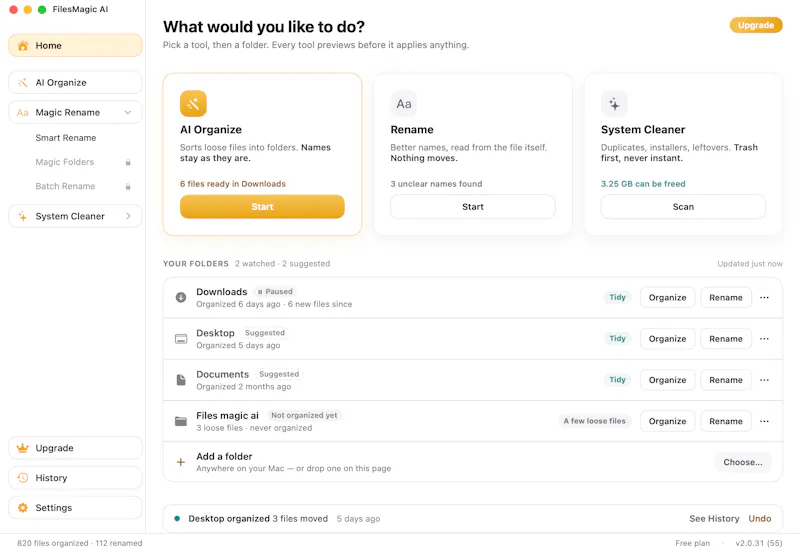Image resolution: width=800 pixels, height=553 pixels.
Task: Open History from the sidebar
Action: coord(75,478)
